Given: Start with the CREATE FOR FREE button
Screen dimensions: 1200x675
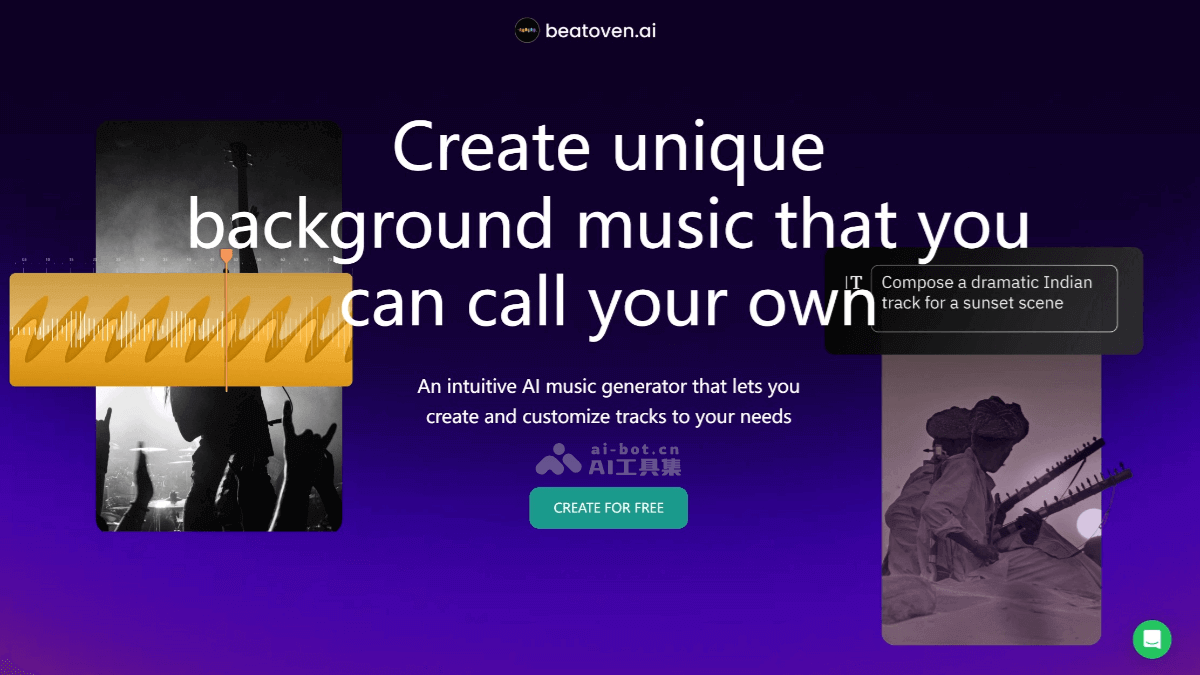Looking at the screenshot, I should click(x=608, y=508).
